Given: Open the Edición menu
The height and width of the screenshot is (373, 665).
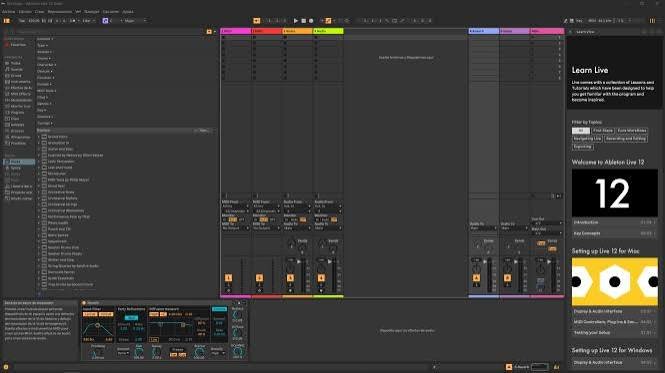Looking at the screenshot, I should [x=25, y=12].
